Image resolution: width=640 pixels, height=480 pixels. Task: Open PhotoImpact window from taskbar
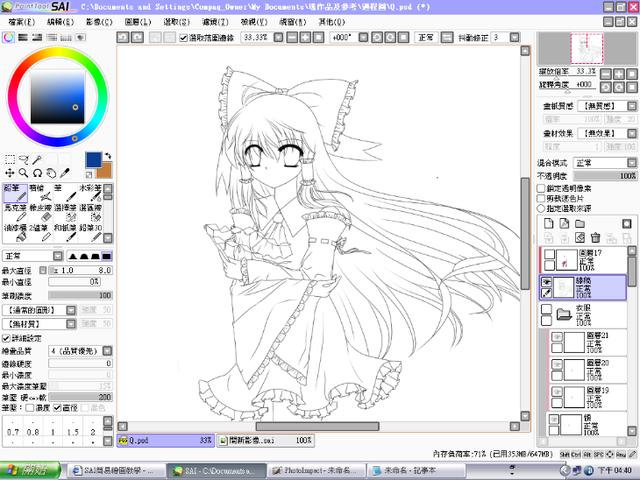[316, 471]
